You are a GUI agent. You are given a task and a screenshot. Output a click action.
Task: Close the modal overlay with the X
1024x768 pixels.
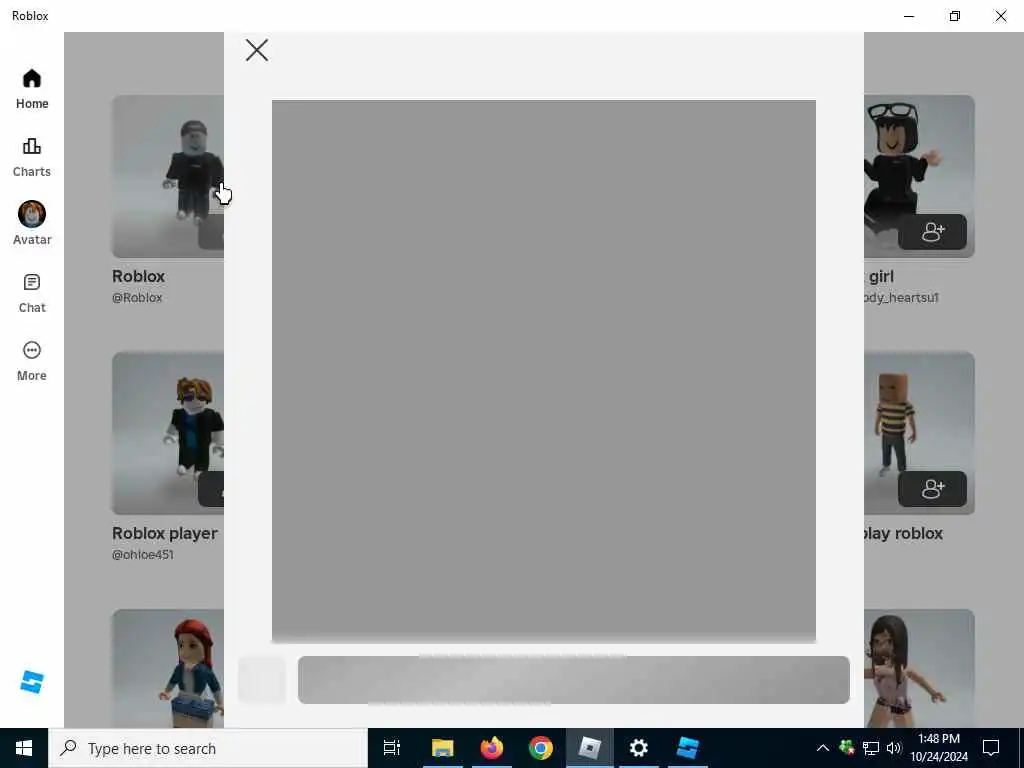257,50
